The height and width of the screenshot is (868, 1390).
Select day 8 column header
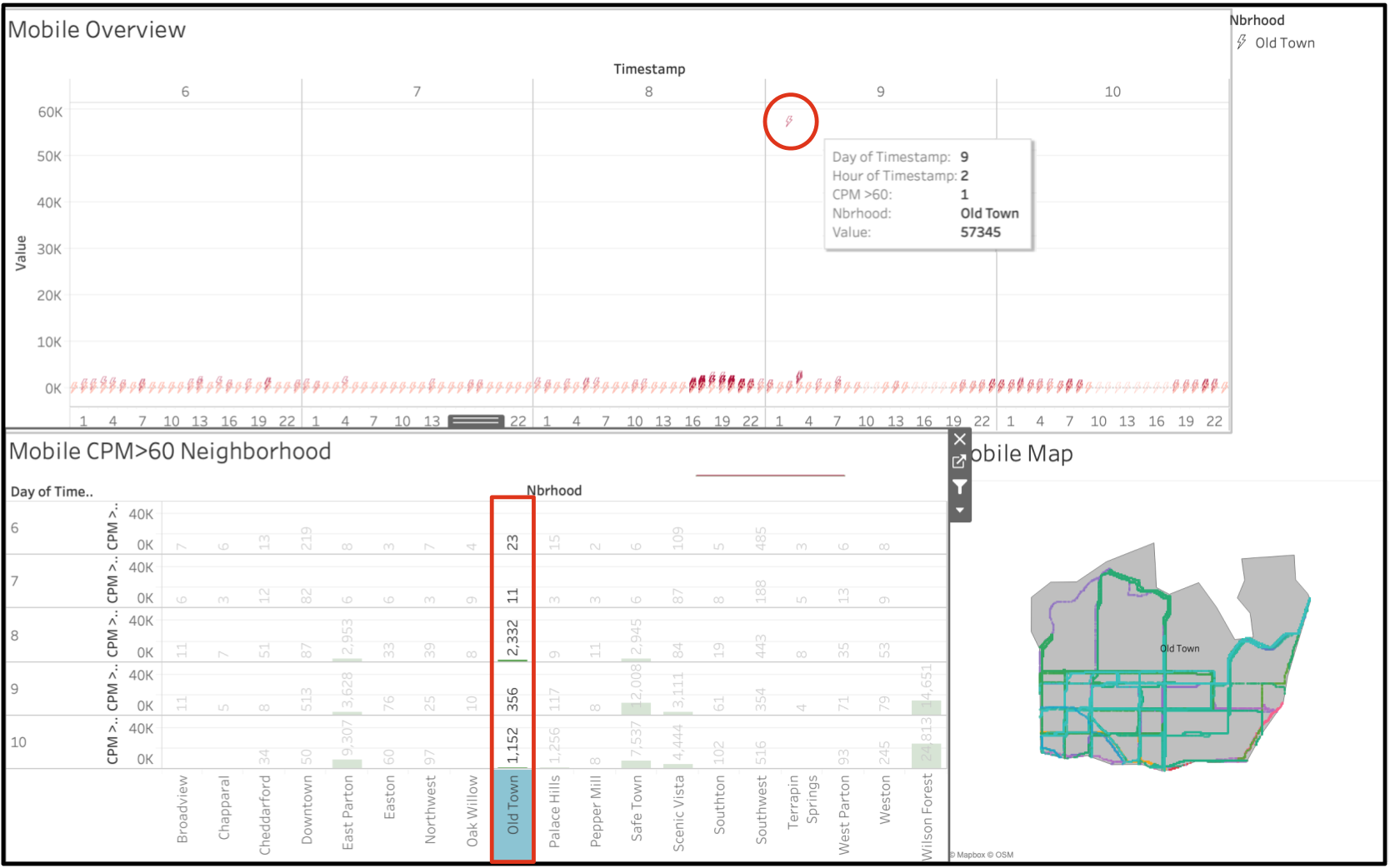(648, 92)
